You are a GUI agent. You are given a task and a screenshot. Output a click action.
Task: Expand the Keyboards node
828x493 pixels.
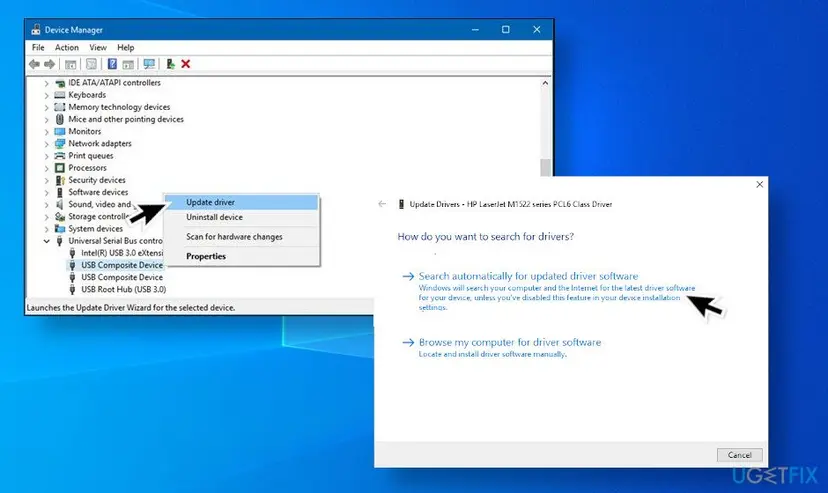pyautogui.click(x=46, y=95)
